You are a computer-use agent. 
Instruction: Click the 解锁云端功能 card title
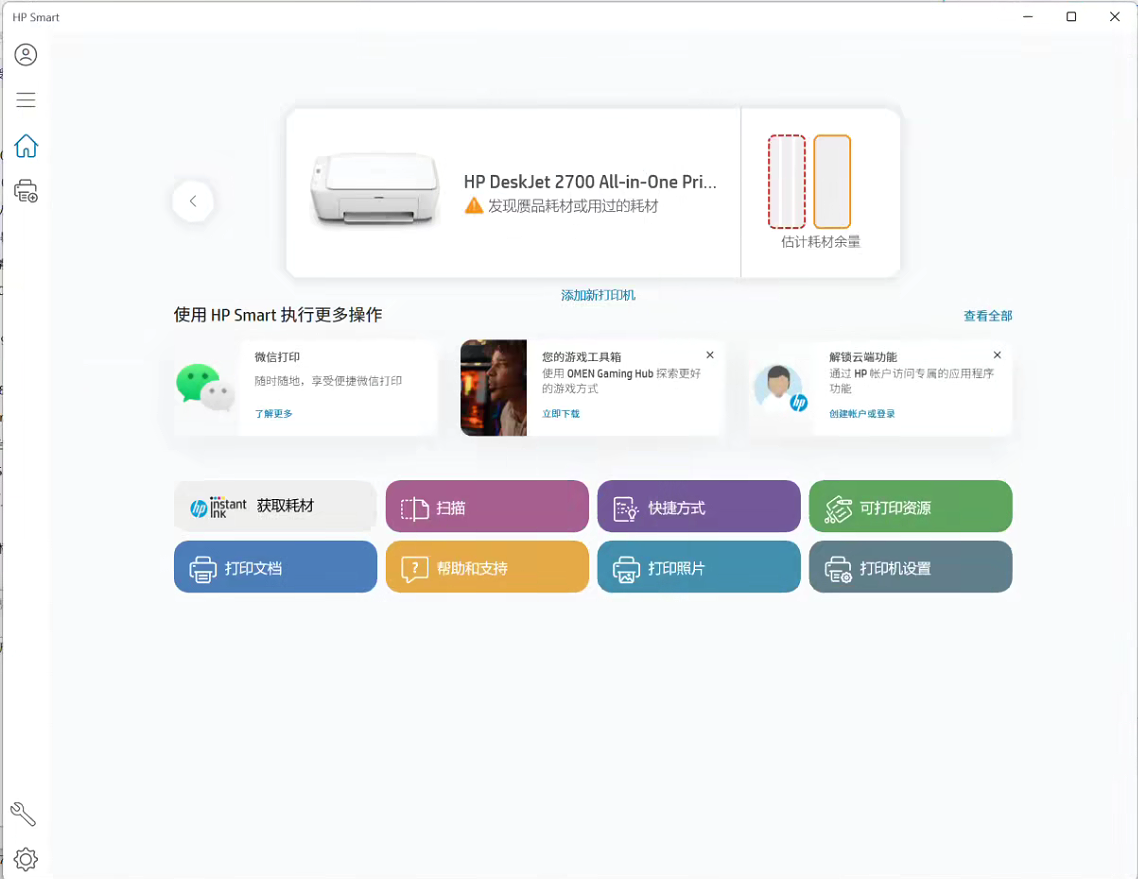pyautogui.click(x=863, y=357)
